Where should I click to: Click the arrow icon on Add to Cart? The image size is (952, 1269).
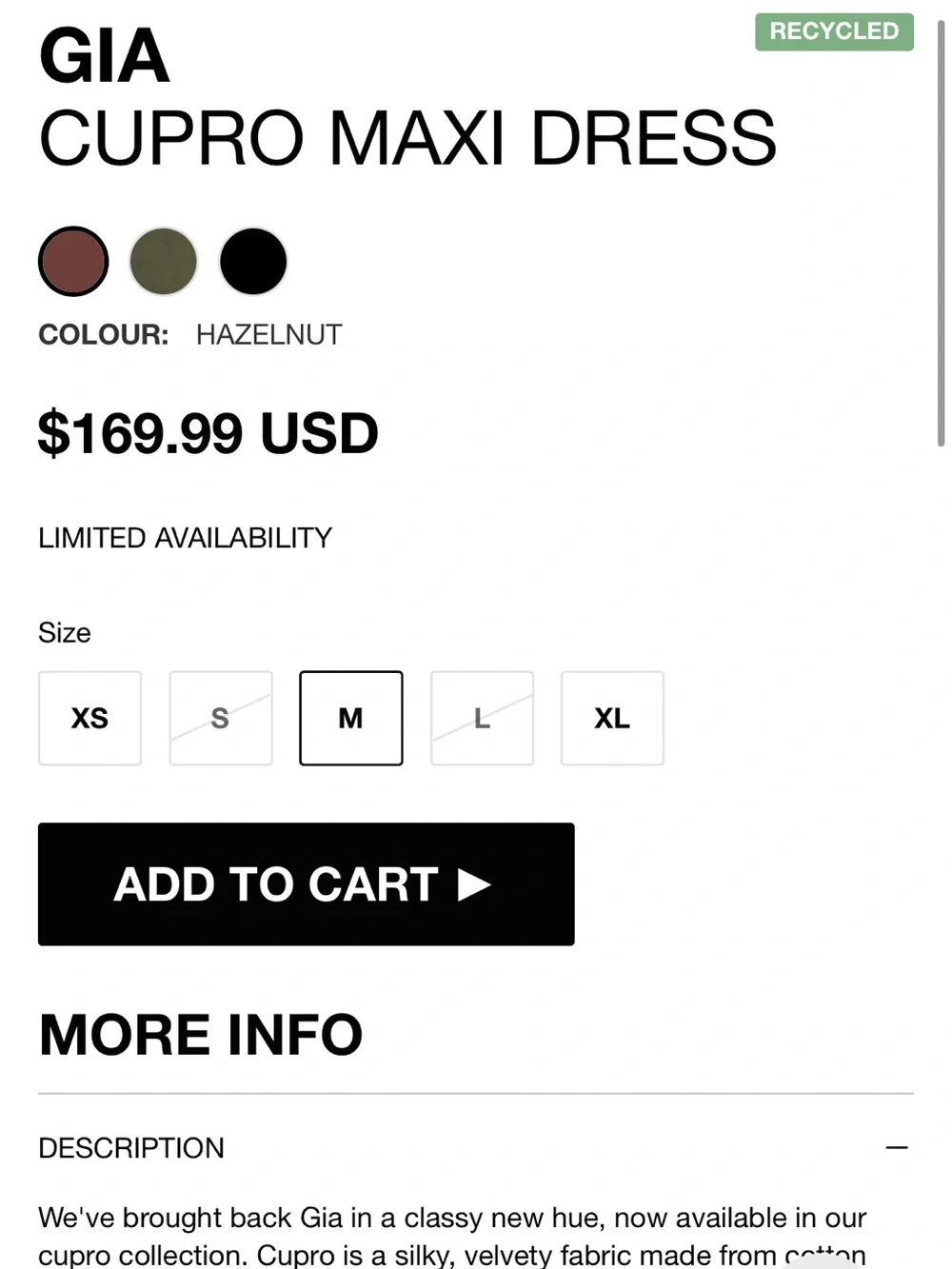coord(474,884)
